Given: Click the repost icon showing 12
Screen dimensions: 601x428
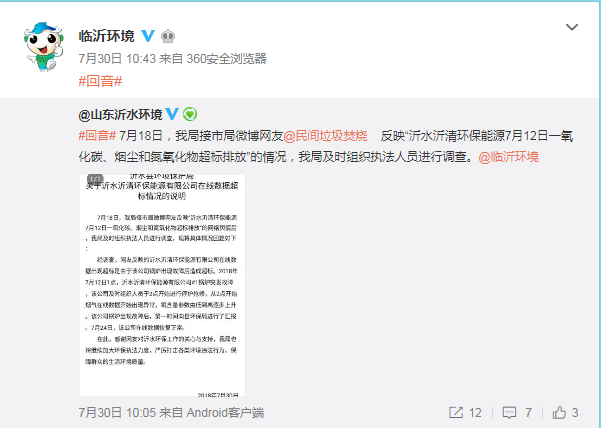Looking at the screenshot, I should (x=465, y=413).
